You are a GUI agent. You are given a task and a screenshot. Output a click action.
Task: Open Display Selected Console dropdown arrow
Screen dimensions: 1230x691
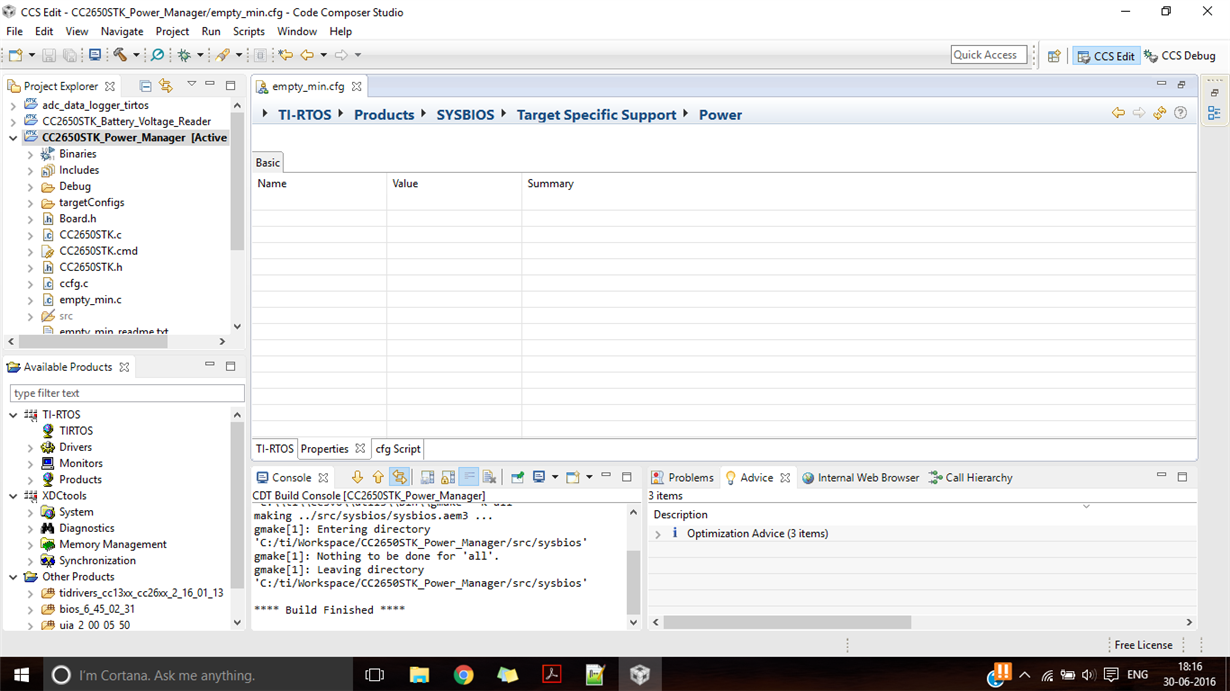click(555, 478)
